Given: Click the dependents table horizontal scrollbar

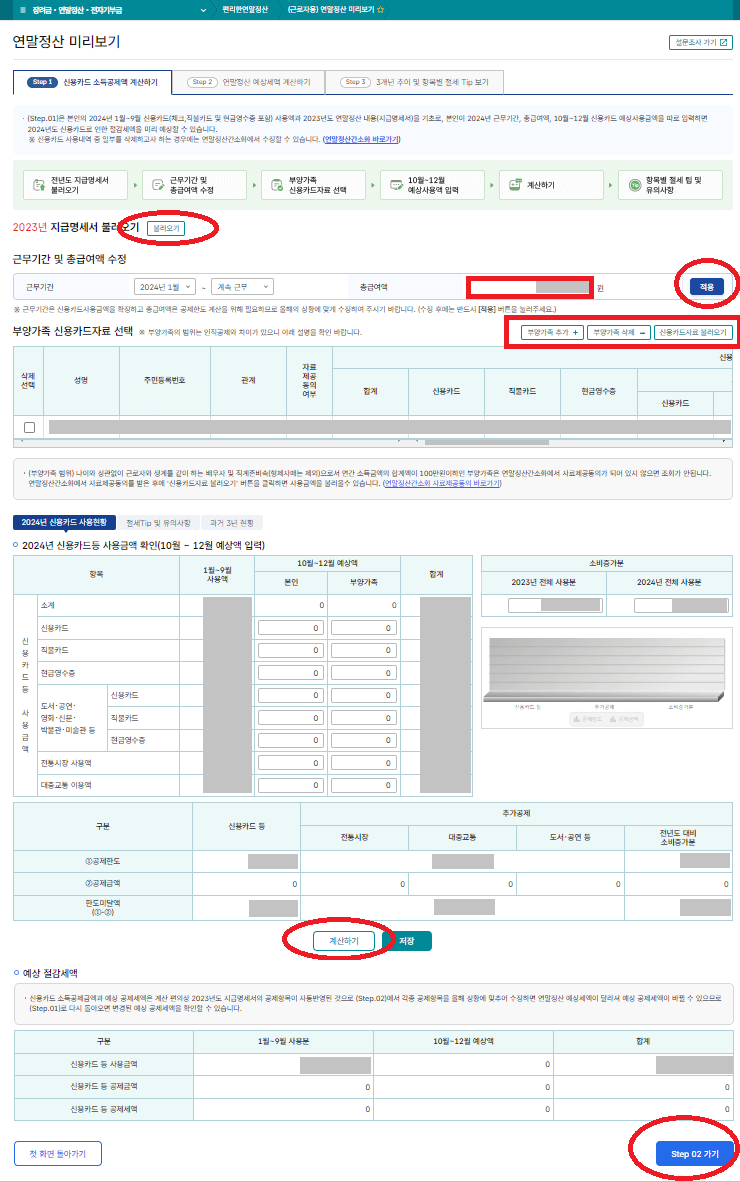Looking at the screenshot, I should 487,442.
